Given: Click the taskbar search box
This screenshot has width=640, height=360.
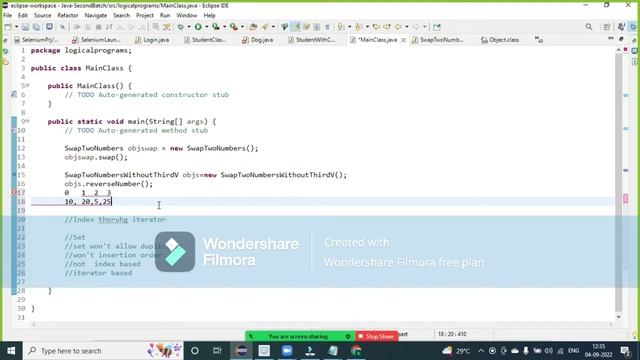Looking at the screenshot, I should pyautogui.click(x=103, y=351).
